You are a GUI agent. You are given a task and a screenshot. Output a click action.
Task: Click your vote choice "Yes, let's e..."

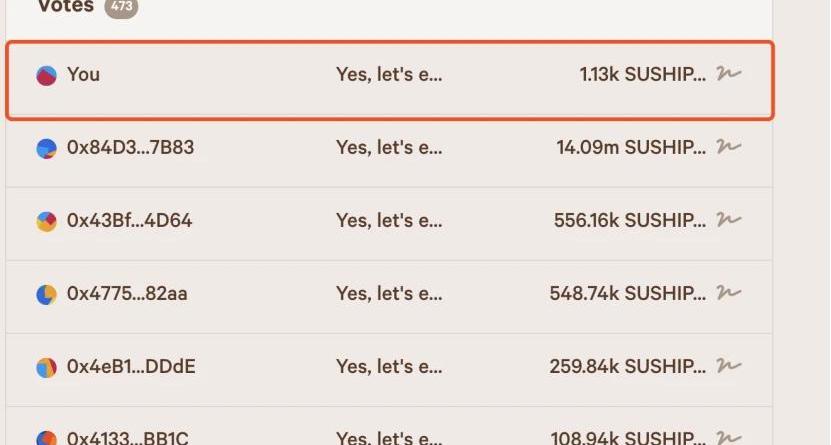(388, 75)
